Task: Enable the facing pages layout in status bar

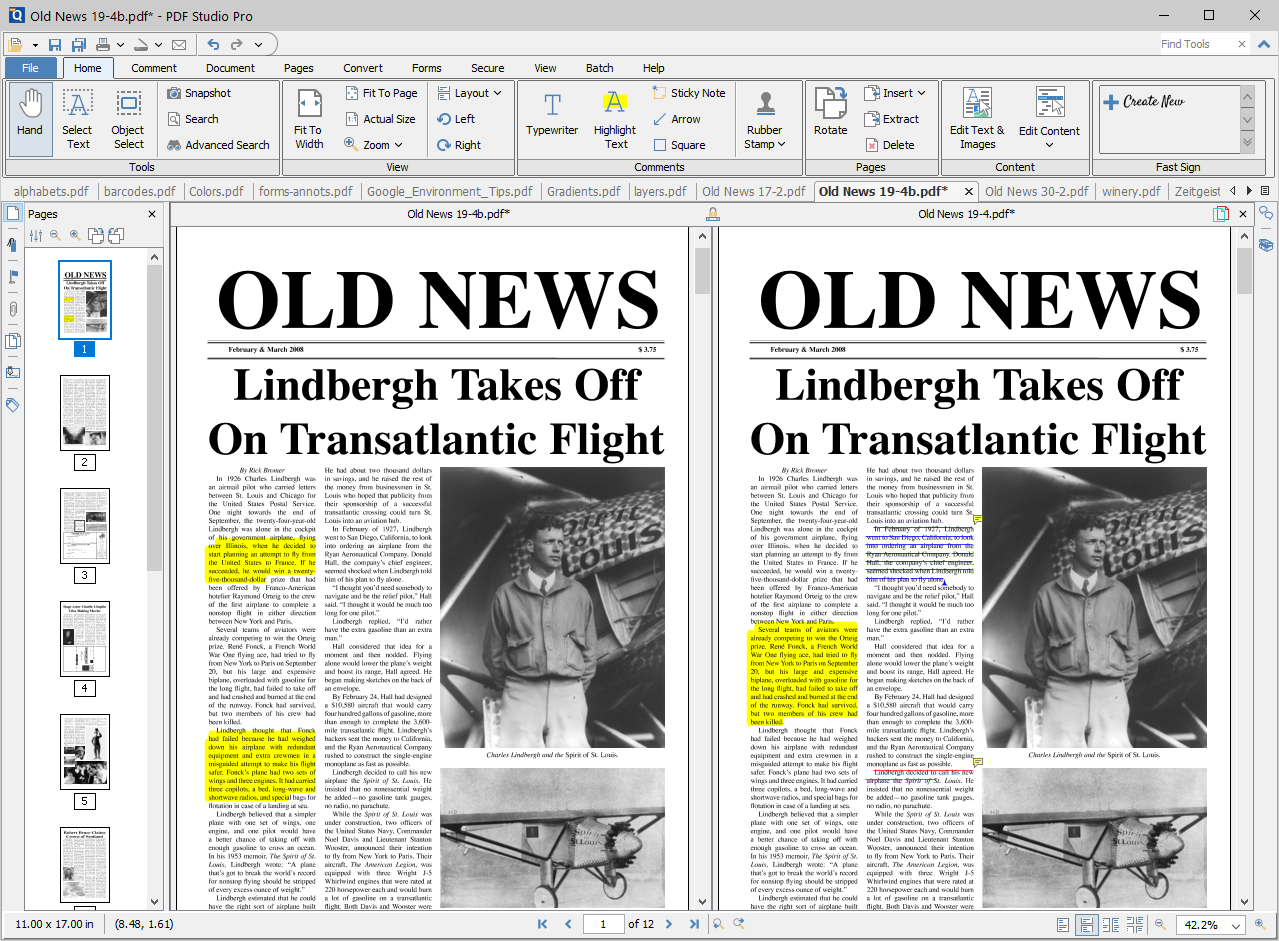Action: point(1110,925)
